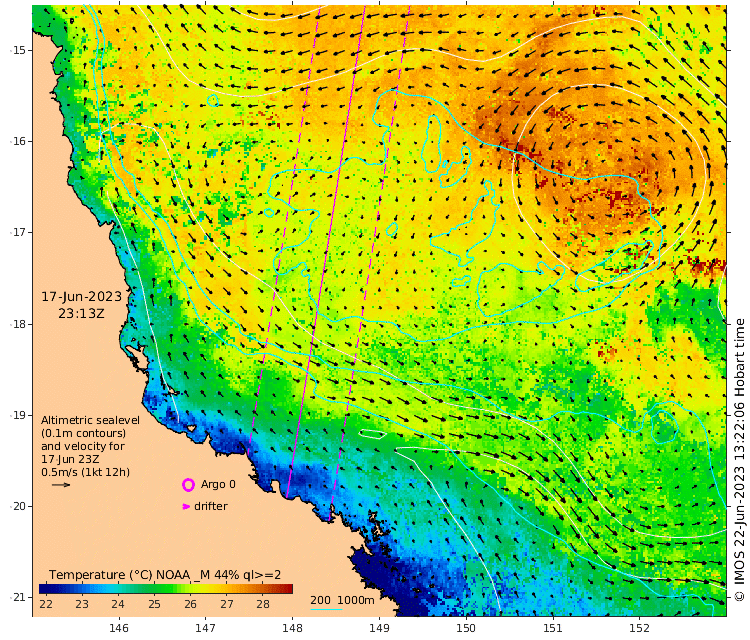Click the 28 value on temperature scale
750x640 pixels.
[263, 604]
